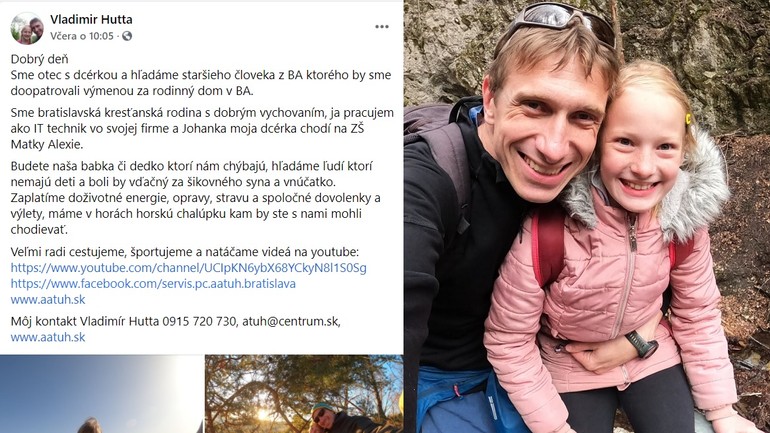Open the www.aatuh.sk link below the contact line

[x=48, y=337]
